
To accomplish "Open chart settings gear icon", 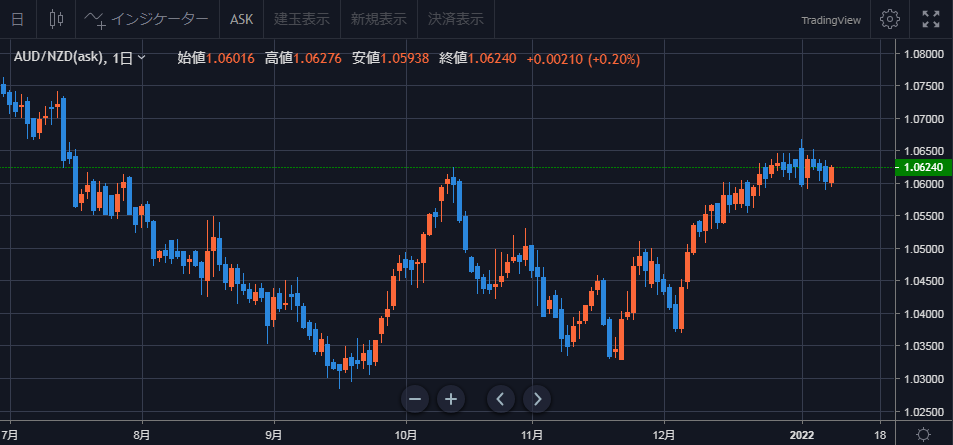I will pos(890,19).
